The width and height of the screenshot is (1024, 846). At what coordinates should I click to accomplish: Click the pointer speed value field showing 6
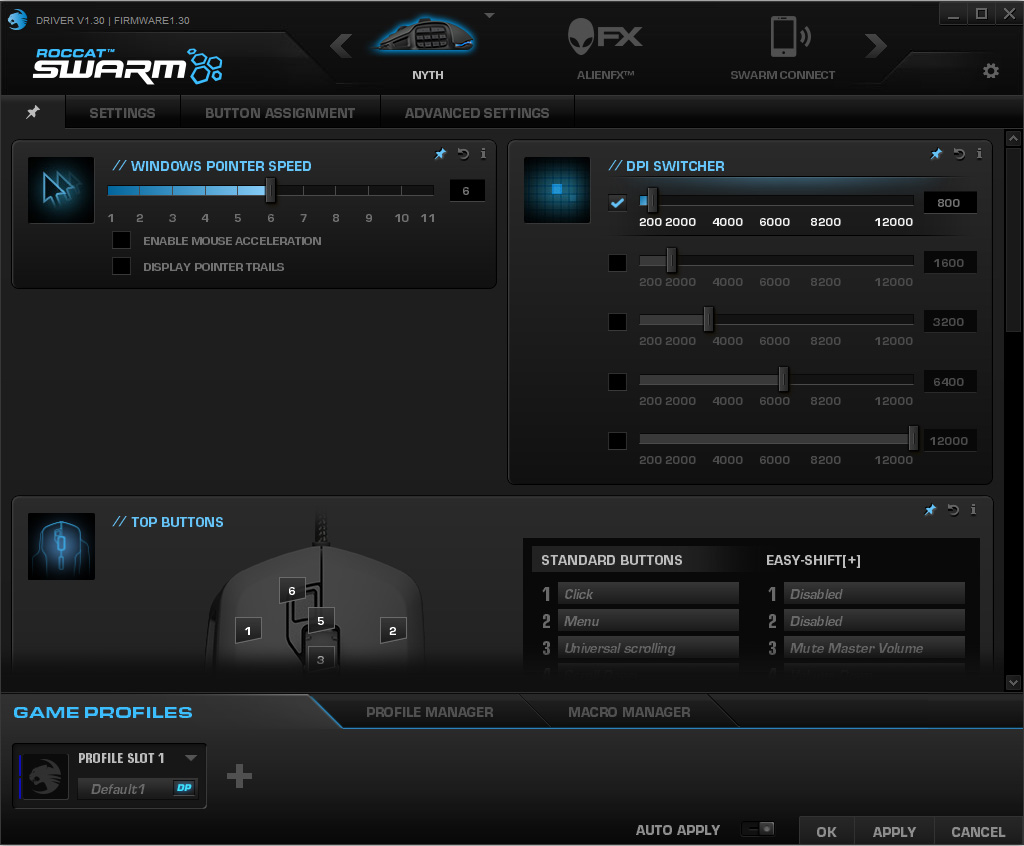[467, 191]
